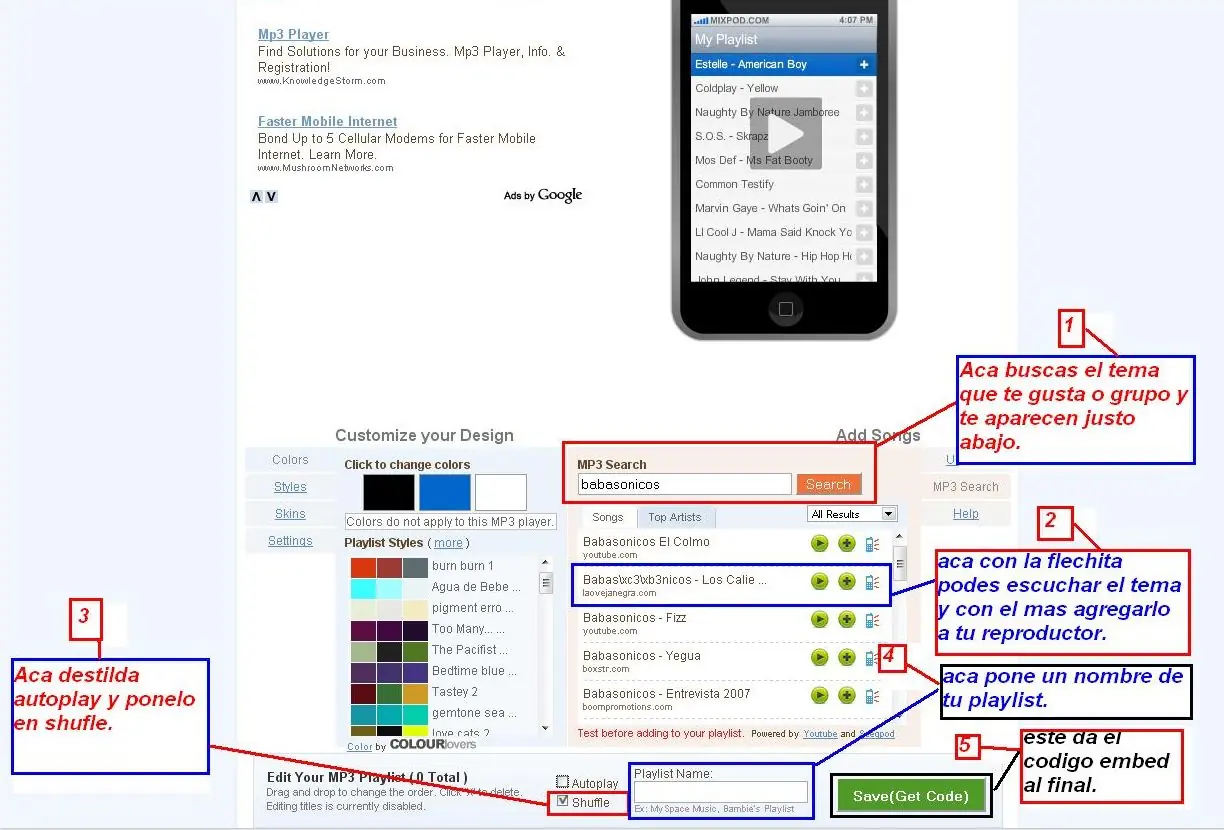Click ringtone phone icon for Babasonicos El Colmo
The width and height of the screenshot is (1224, 830).
pyautogui.click(x=873, y=544)
